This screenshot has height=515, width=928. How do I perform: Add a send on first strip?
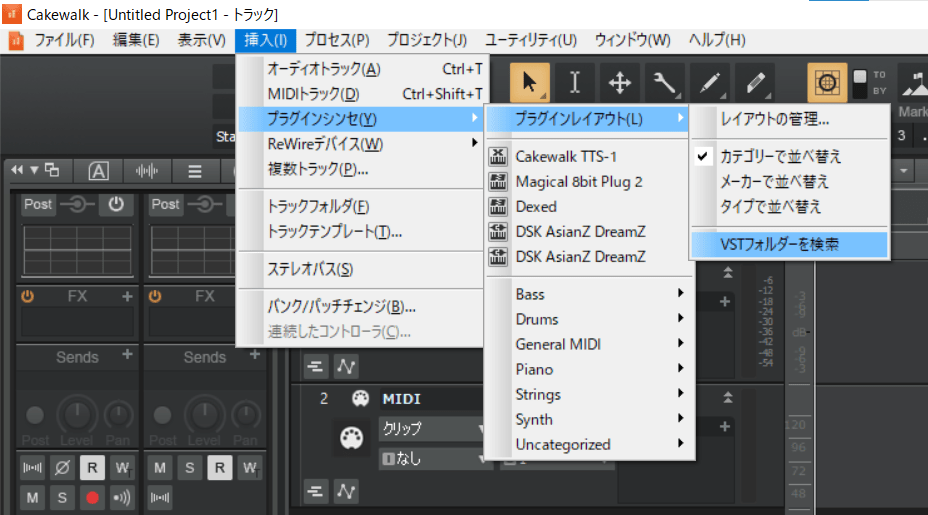pyautogui.click(x=127, y=355)
